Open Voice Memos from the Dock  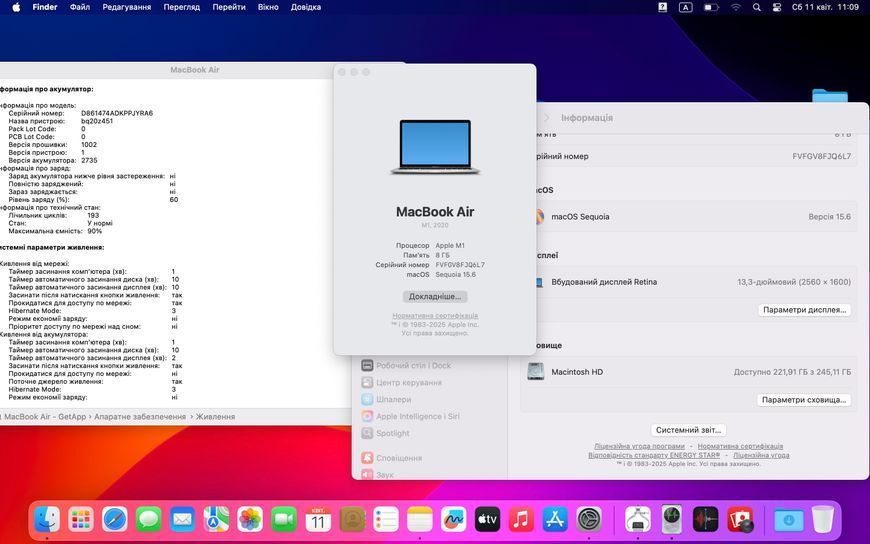pos(706,520)
